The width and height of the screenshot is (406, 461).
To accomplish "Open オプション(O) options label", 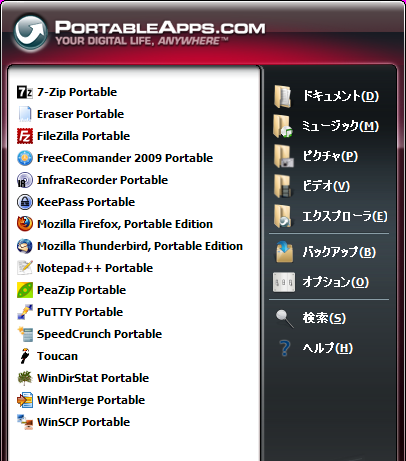I will pyautogui.click(x=335, y=282).
